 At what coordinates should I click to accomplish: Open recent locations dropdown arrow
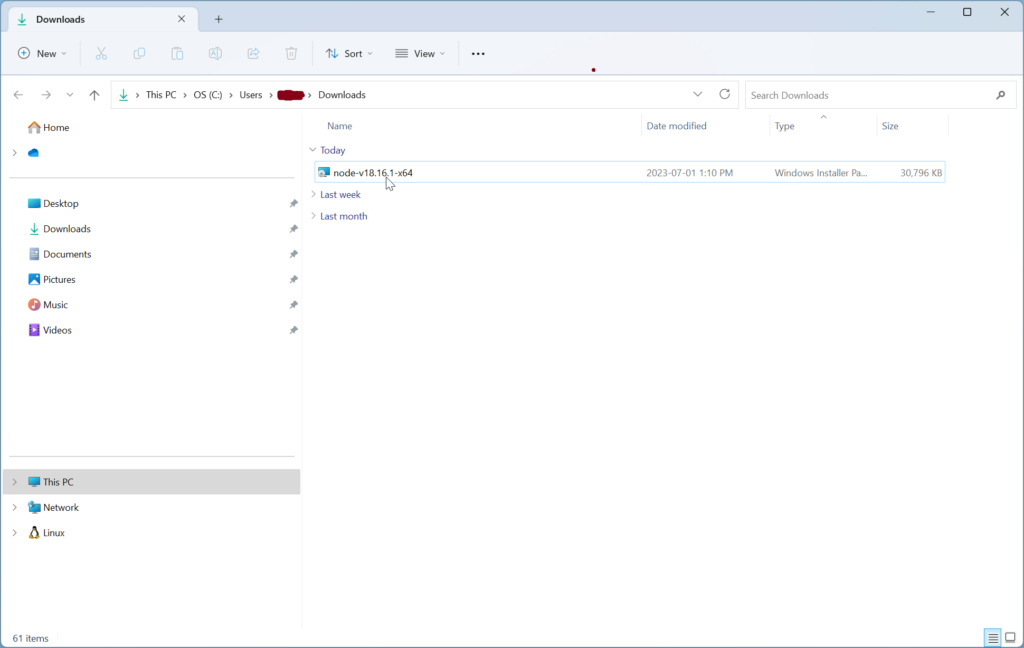click(70, 95)
